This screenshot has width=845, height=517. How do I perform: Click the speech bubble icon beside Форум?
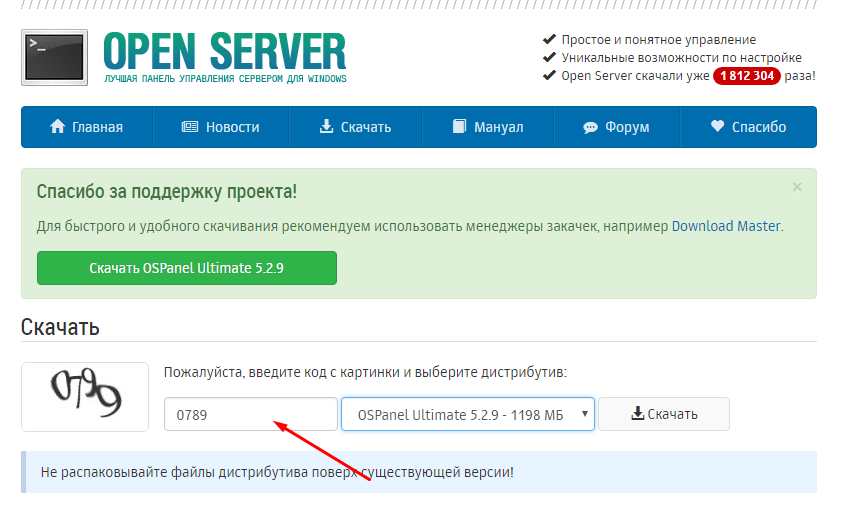click(x=591, y=127)
